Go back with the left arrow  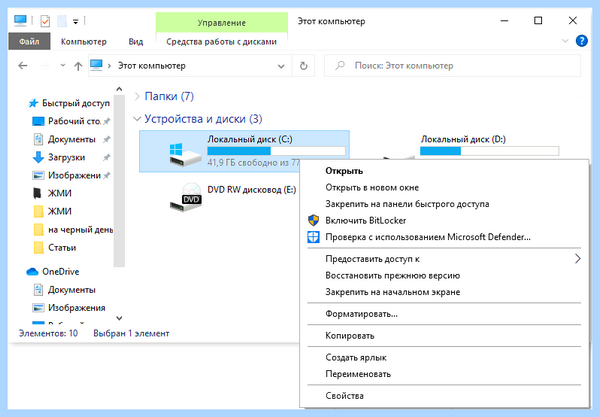[x=23, y=66]
